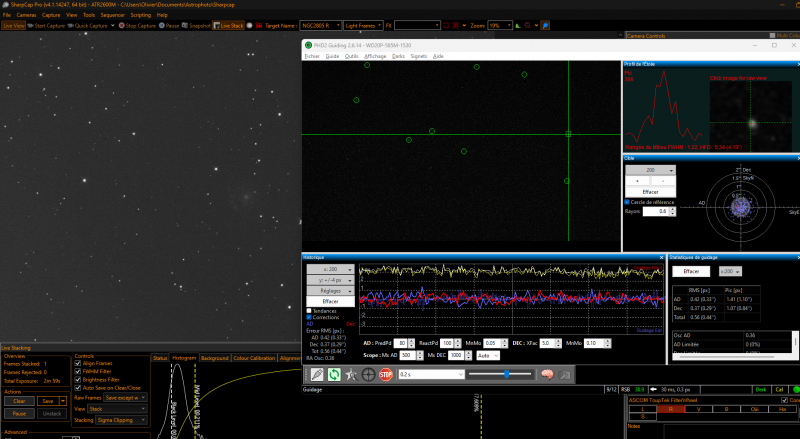Click the red STOP icon in PHD2
800x439 pixels.
click(386, 375)
